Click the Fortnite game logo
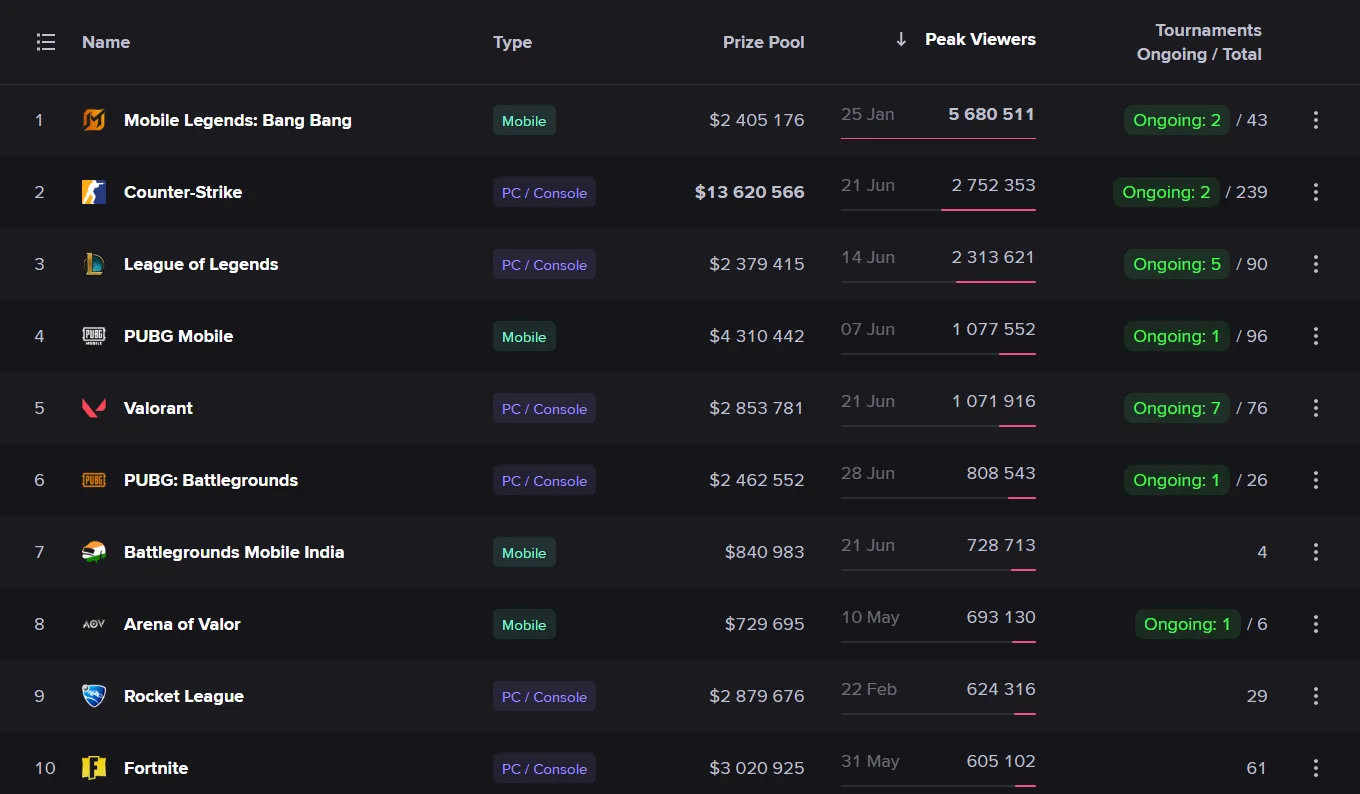This screenshot has height=794, width=1360. point(94,768)
